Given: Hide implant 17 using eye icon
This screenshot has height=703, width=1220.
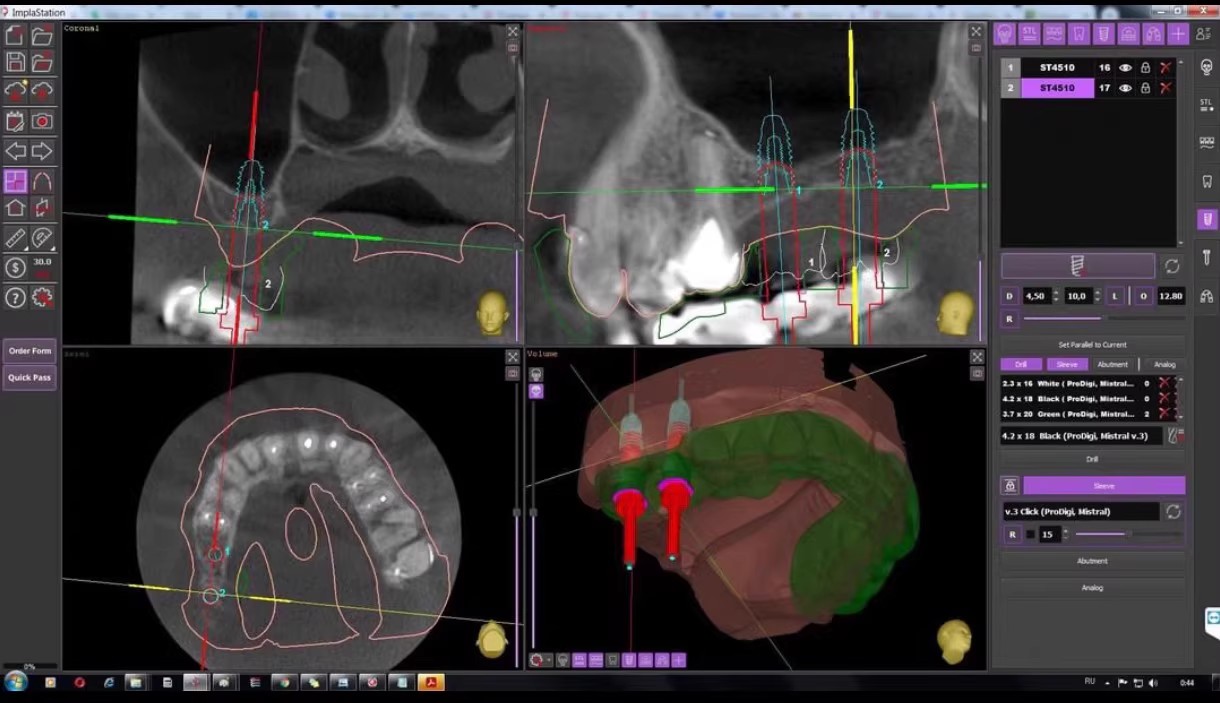Looking at the screenshot, I should (x=1125, y=88).
